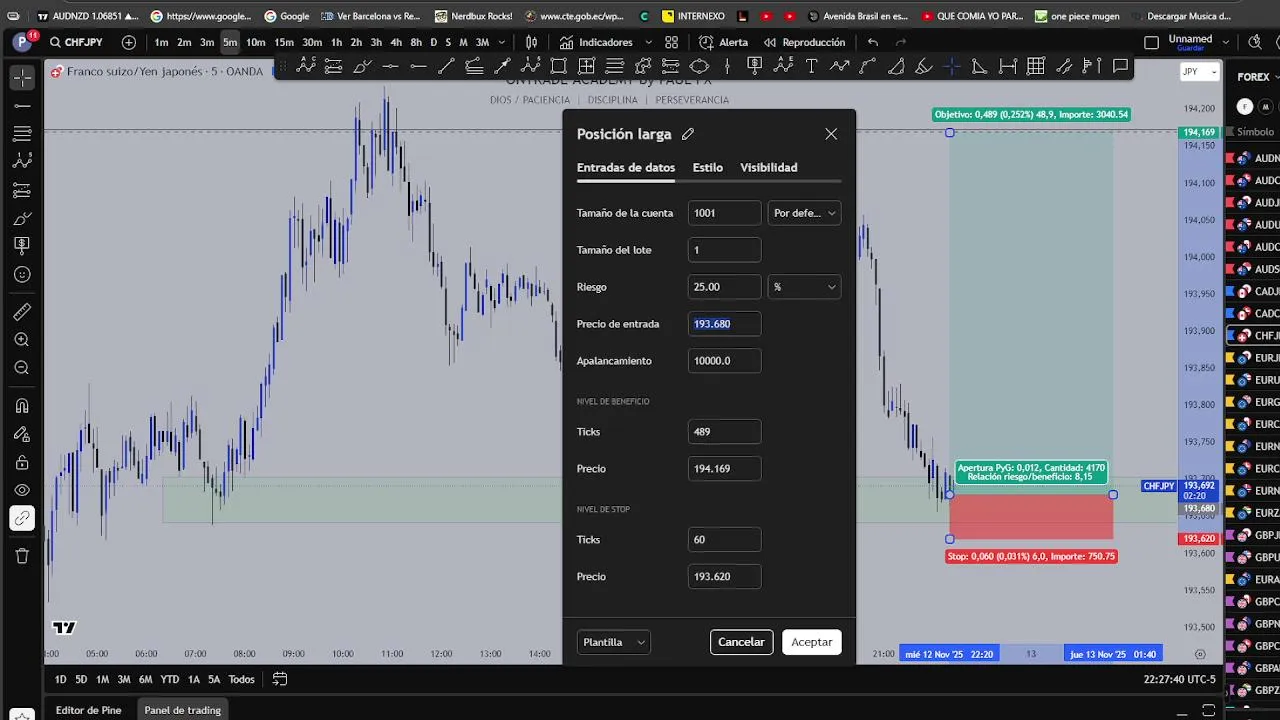
Task: Click the Precio de entrada field
Action: (725, 324)
